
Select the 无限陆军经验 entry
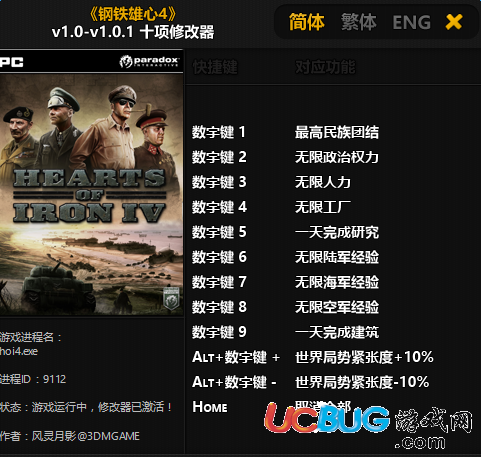(x=337, y=257)
